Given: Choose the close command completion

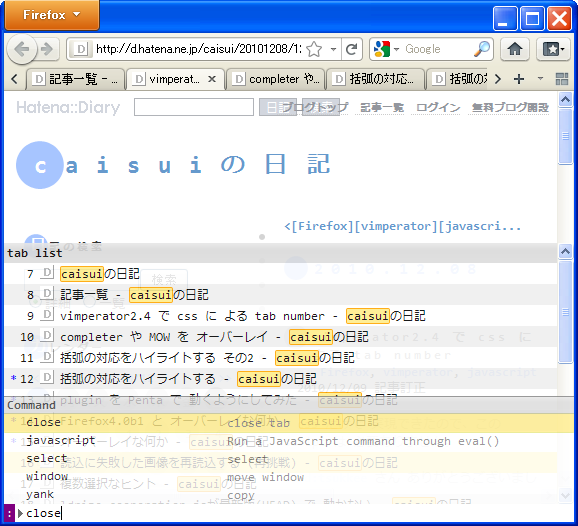Looking at the screenshot, I should [x=281, y=422].
